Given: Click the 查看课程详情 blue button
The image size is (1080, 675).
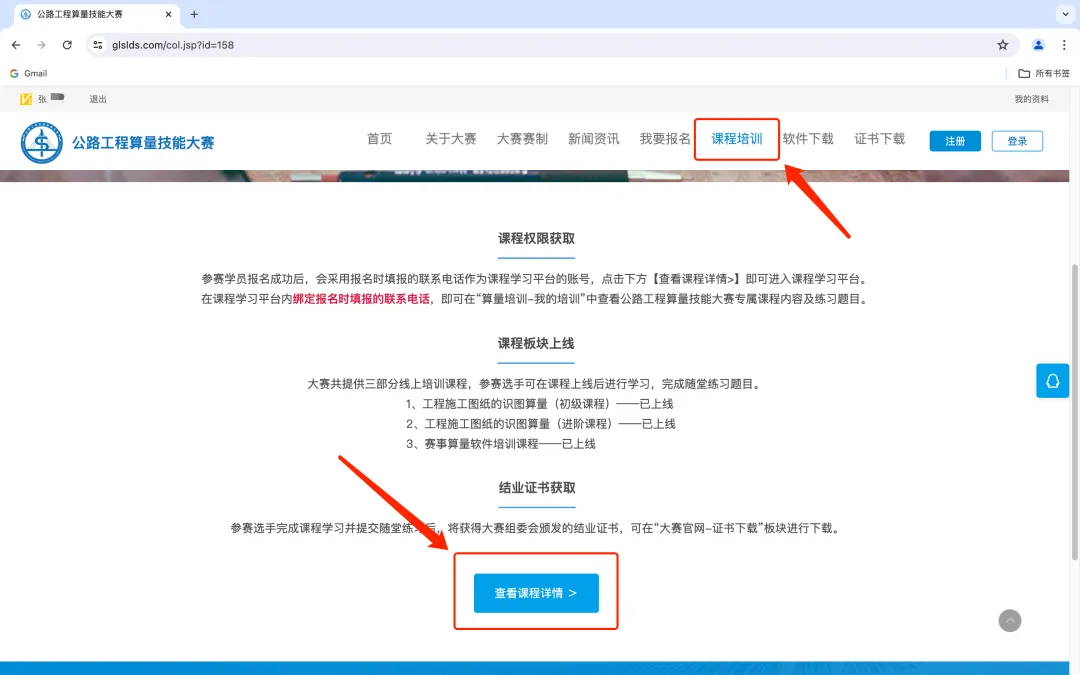Looking at the screenshot, I should 535,592.
